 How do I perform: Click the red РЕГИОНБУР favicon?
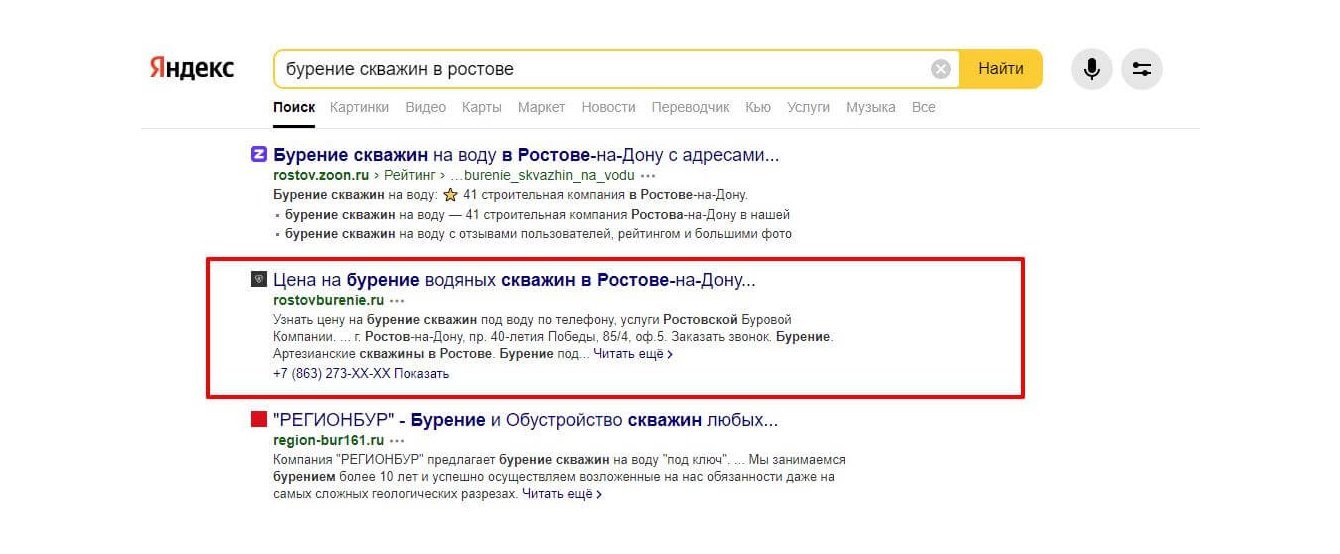pyautogui.click(x=258, y=419)
